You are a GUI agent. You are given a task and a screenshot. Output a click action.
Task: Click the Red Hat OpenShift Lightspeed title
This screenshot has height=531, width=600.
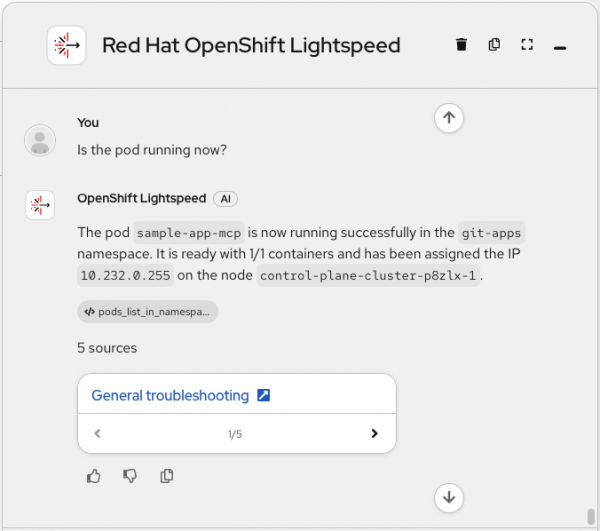(251, 46)
